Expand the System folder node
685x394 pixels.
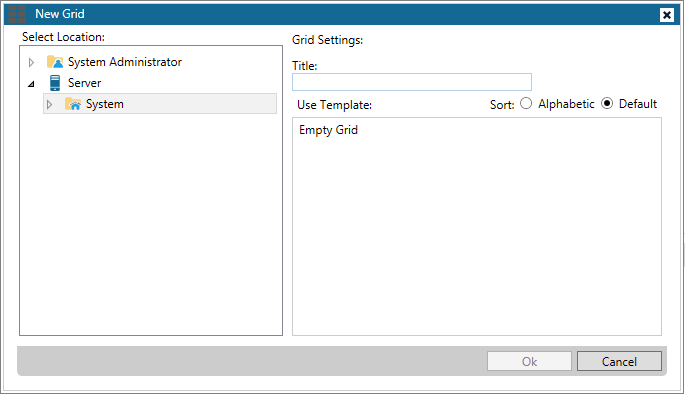(x=49, y=104)
